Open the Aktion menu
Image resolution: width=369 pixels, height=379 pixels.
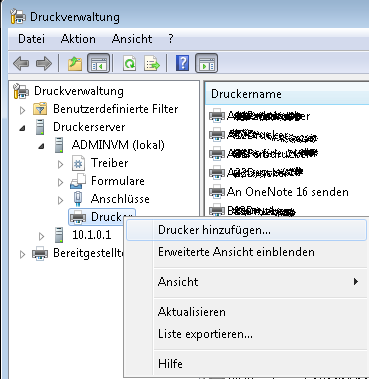click(78, 39)
